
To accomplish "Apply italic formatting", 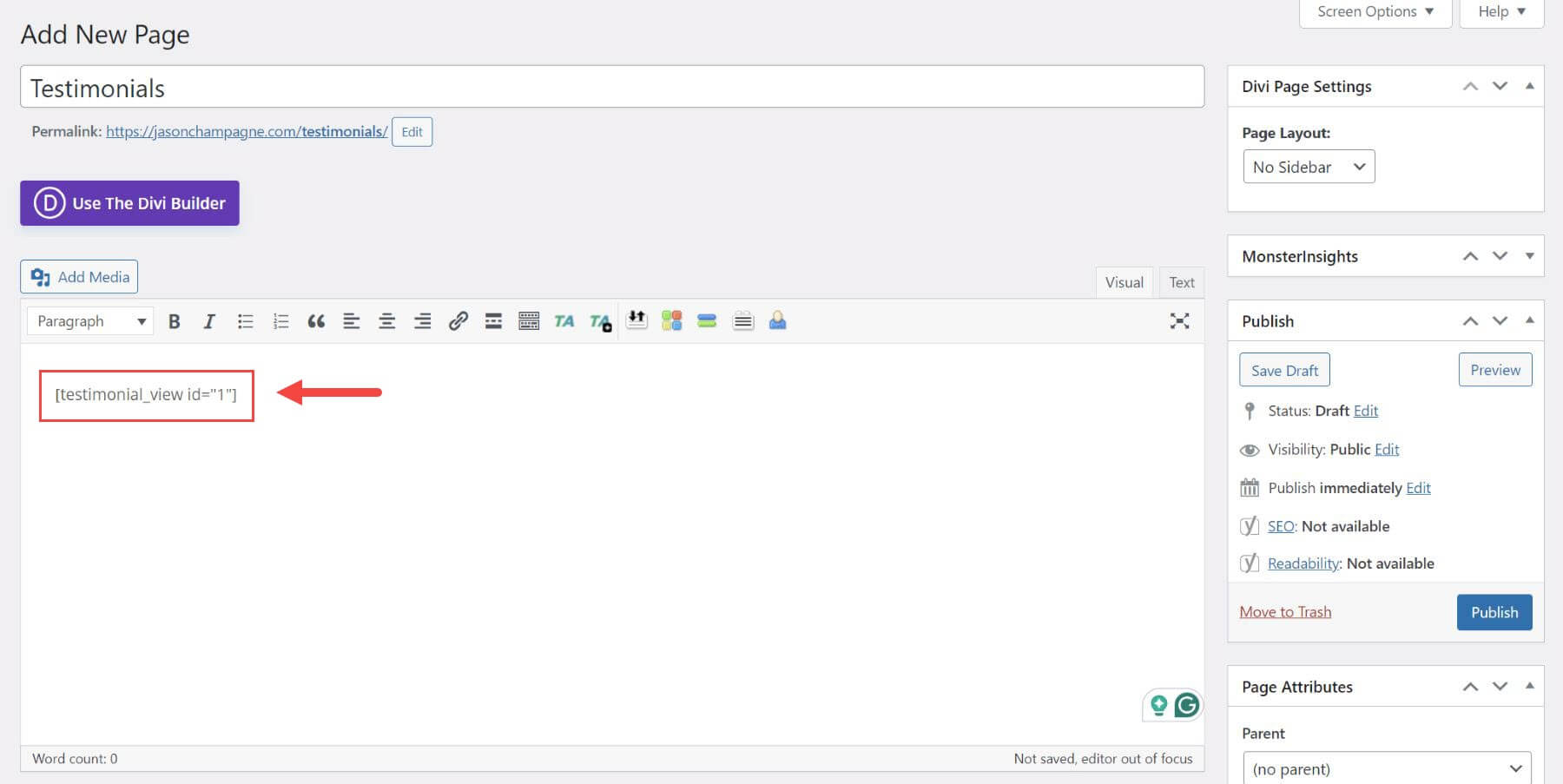I will point(209,320).
